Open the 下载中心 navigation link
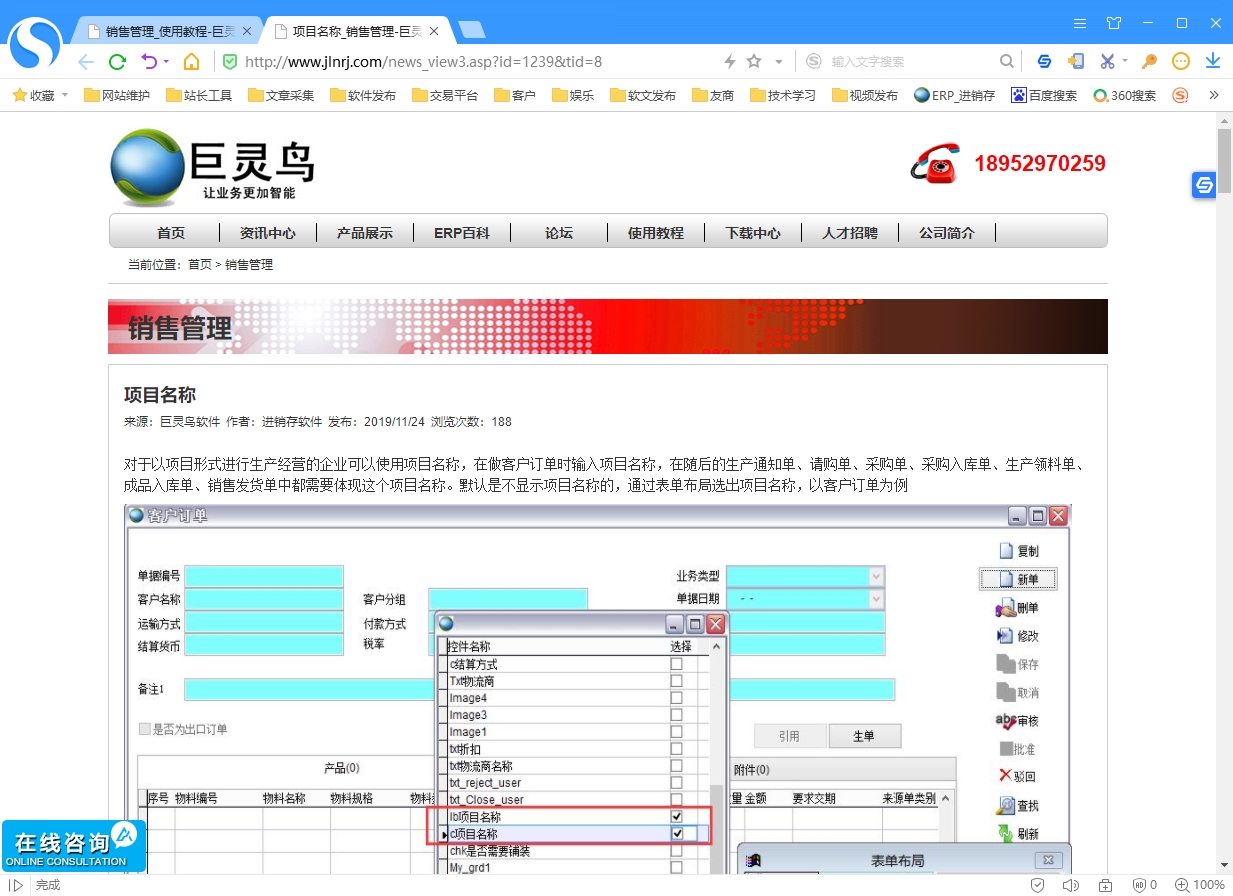The height and width of the screenshot is (896, 1233). [x=753, y=233]
